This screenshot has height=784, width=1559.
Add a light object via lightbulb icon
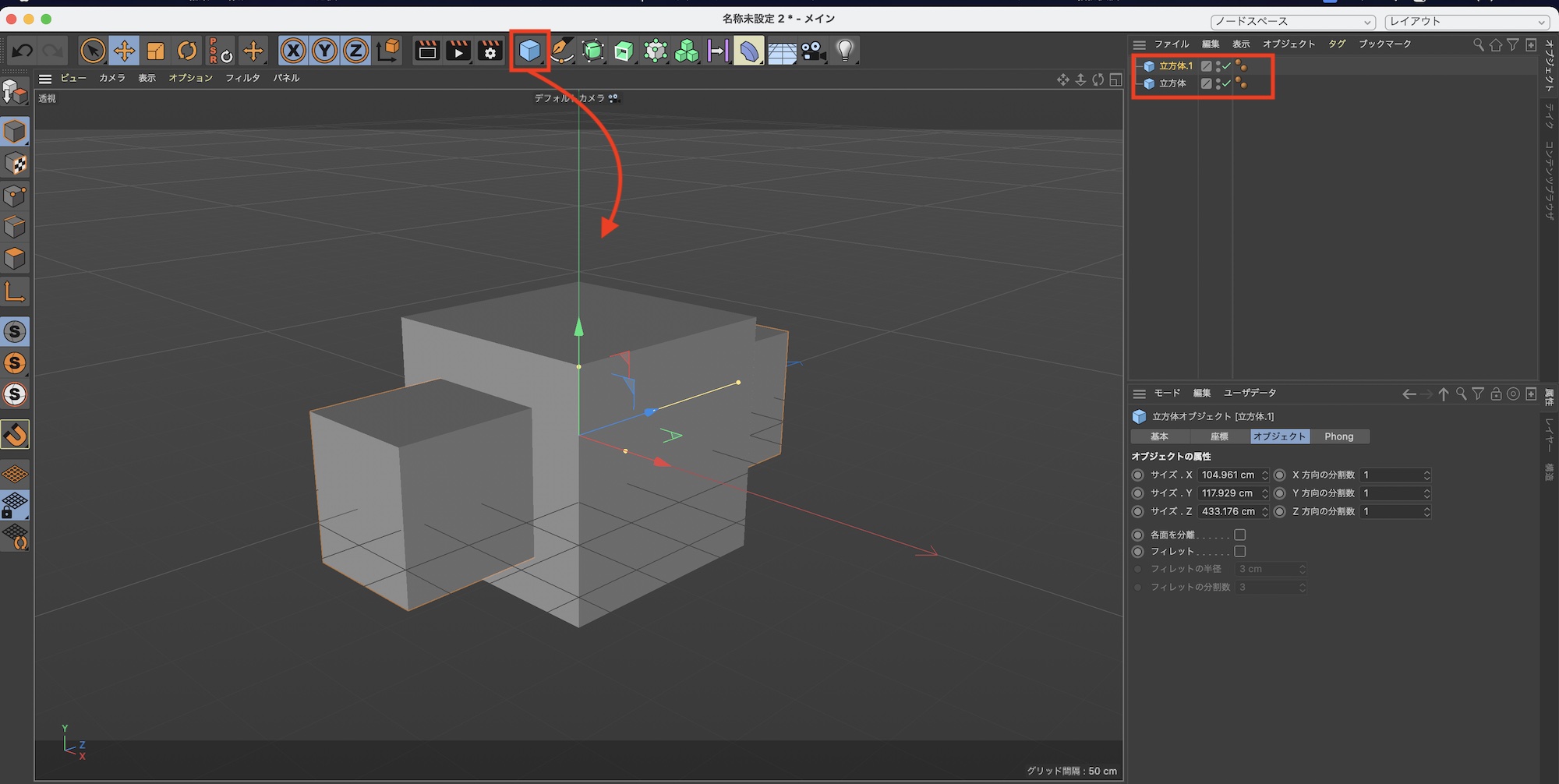pos(845,51)
